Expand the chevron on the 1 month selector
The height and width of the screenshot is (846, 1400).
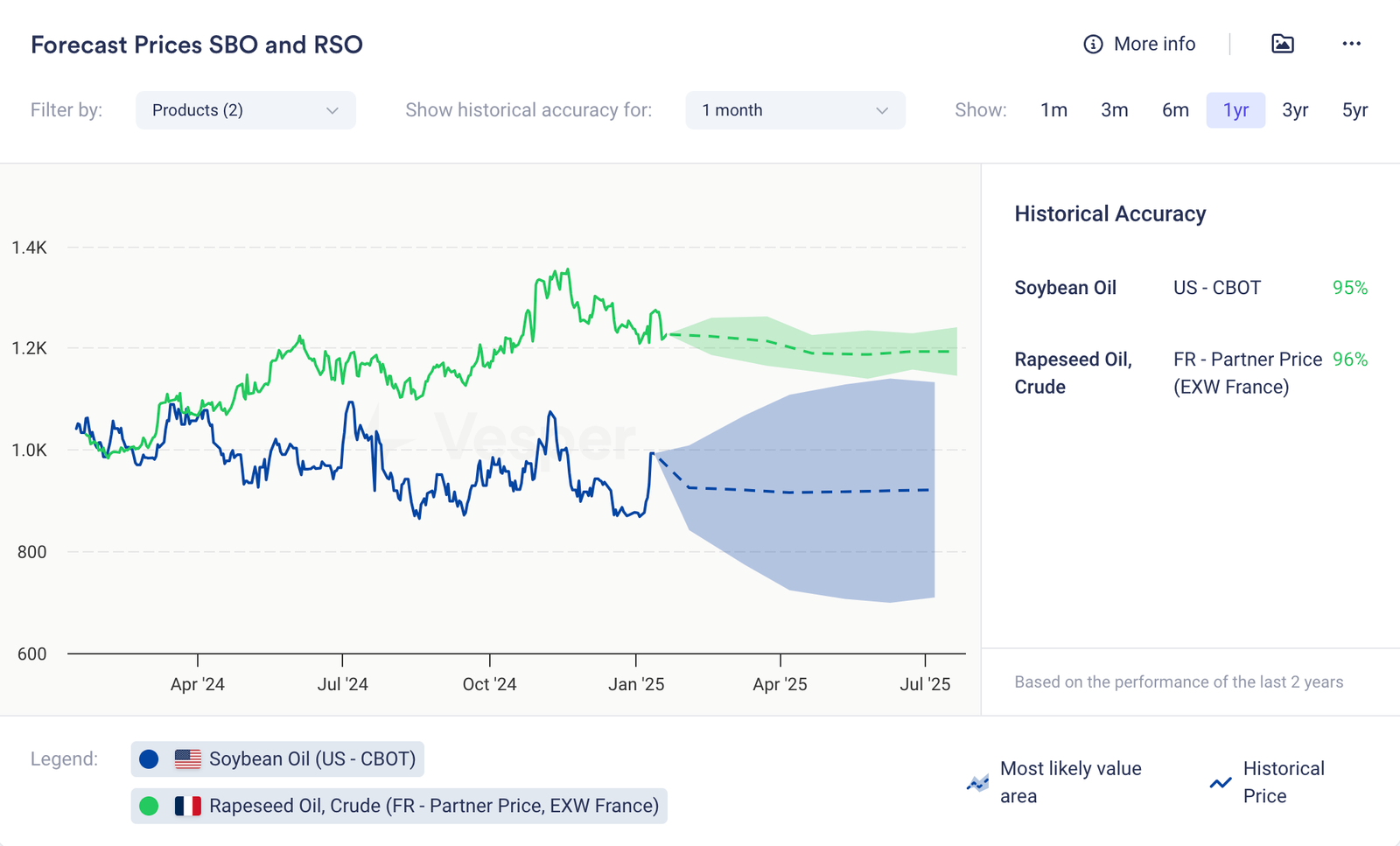tap(882, 110)
